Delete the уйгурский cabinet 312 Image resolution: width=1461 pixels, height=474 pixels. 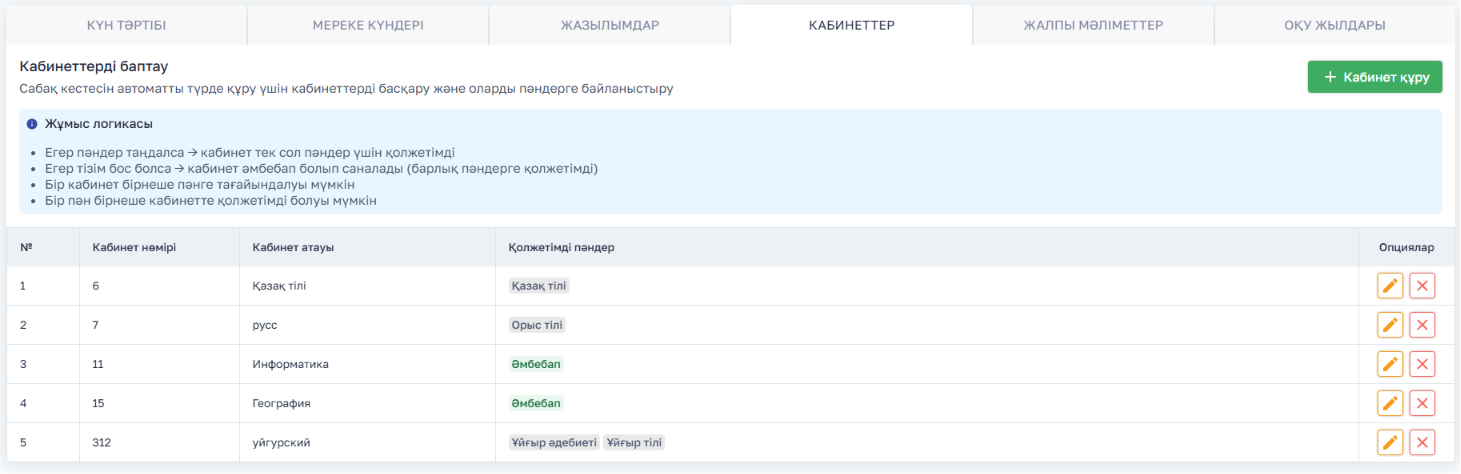point(1422,442)
